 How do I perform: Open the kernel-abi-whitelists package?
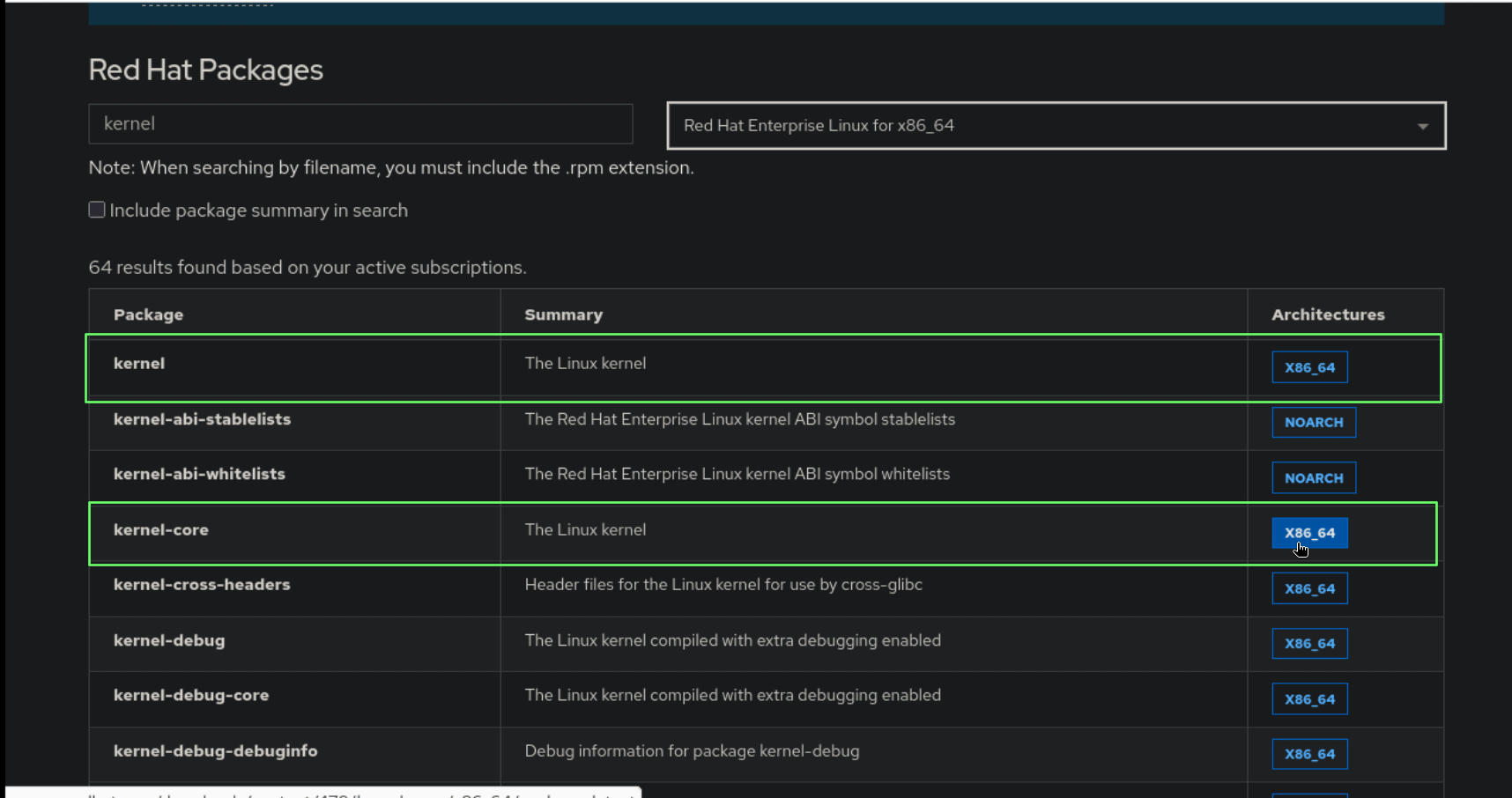click(x=199, y=474)
